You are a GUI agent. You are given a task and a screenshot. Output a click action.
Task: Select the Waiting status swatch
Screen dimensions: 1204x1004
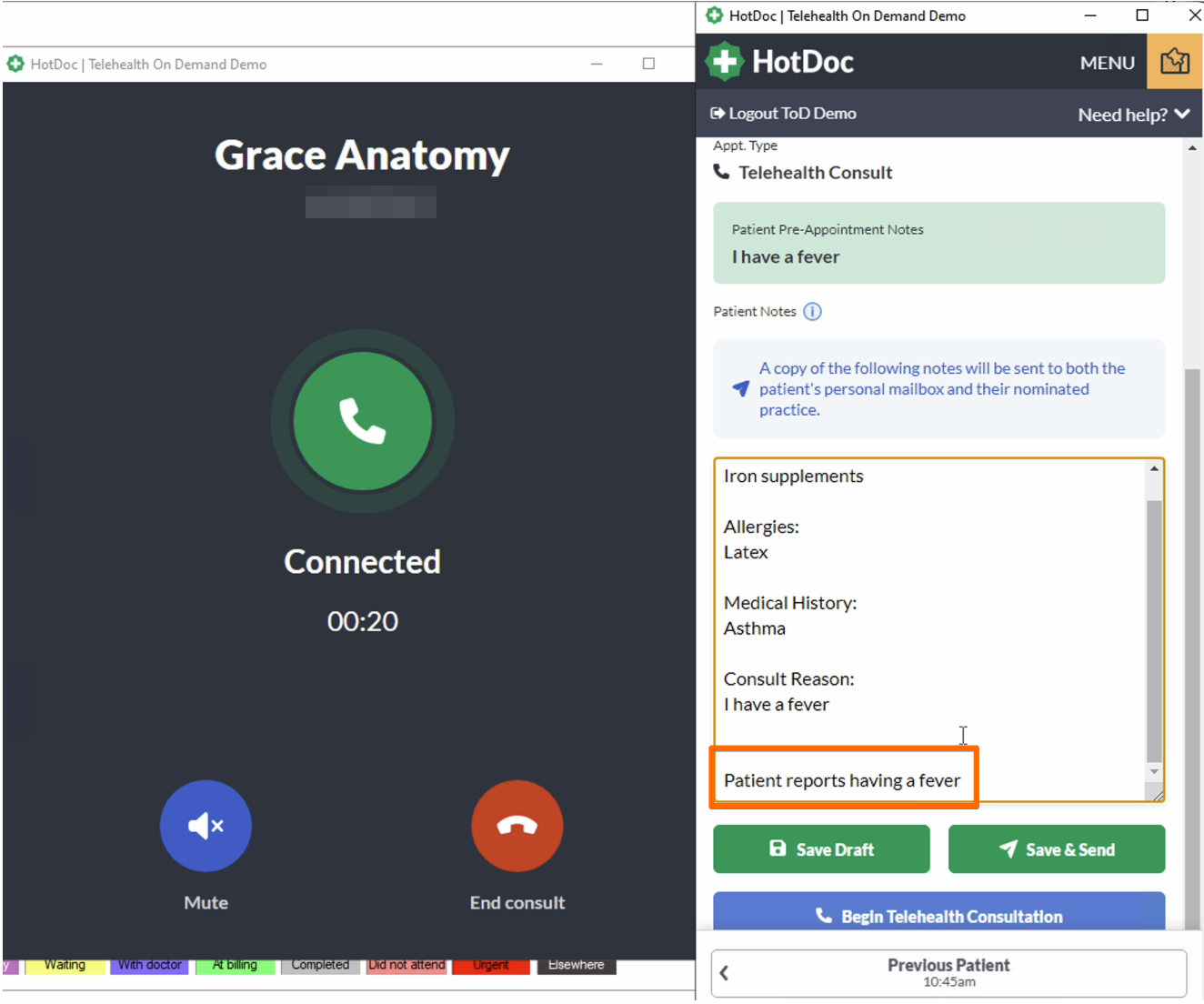65,965
